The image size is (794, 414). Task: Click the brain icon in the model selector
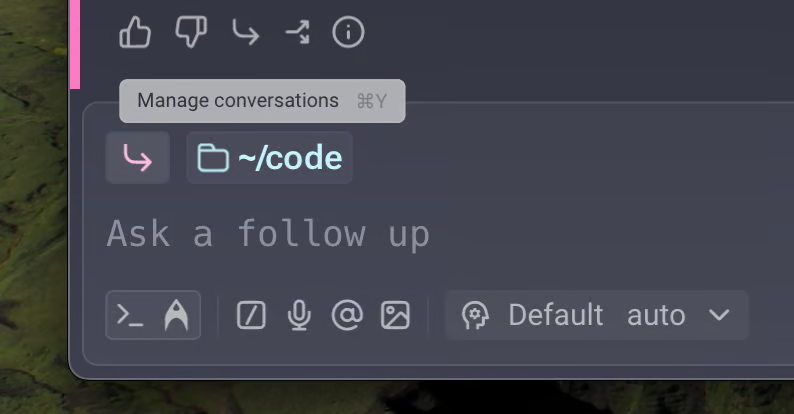click(x=475, y=315)
